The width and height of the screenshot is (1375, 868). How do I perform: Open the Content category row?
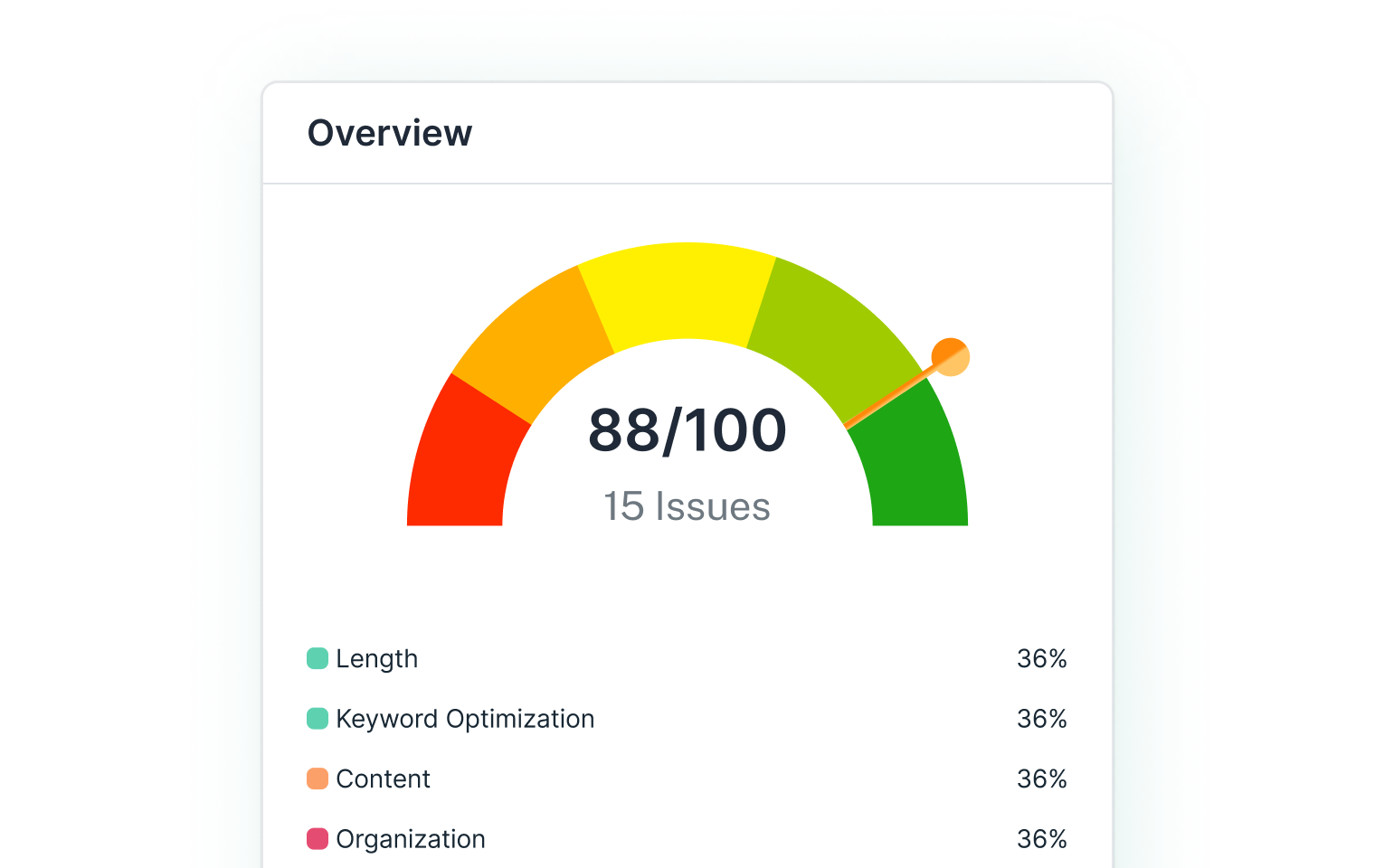point(383,779)
